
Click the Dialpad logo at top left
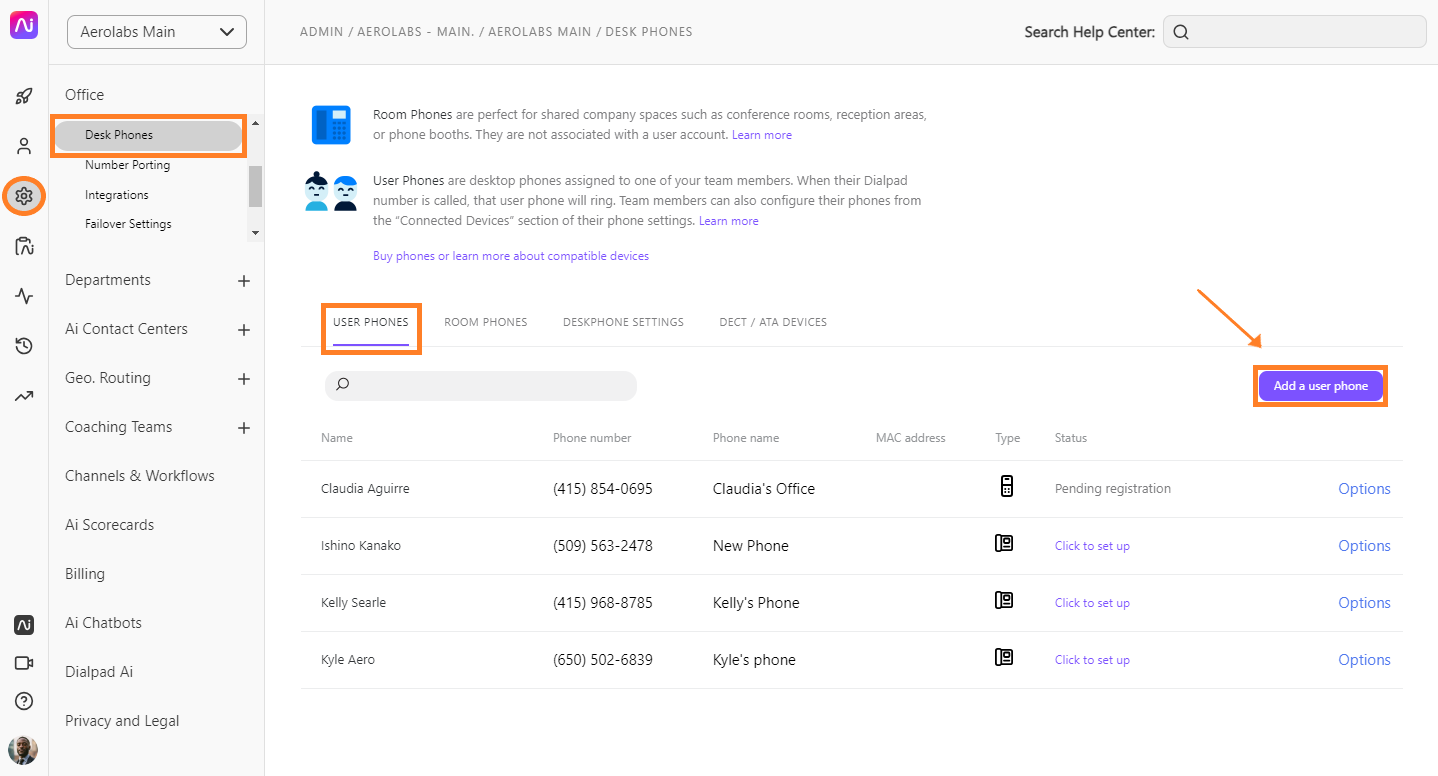pyautogui.click(x=24, y=25)
